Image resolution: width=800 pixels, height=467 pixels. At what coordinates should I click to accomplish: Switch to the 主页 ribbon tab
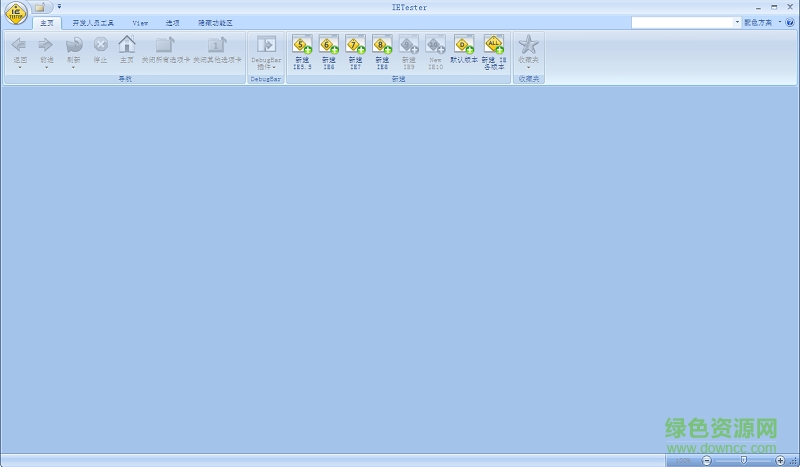(x=47, y=23)
